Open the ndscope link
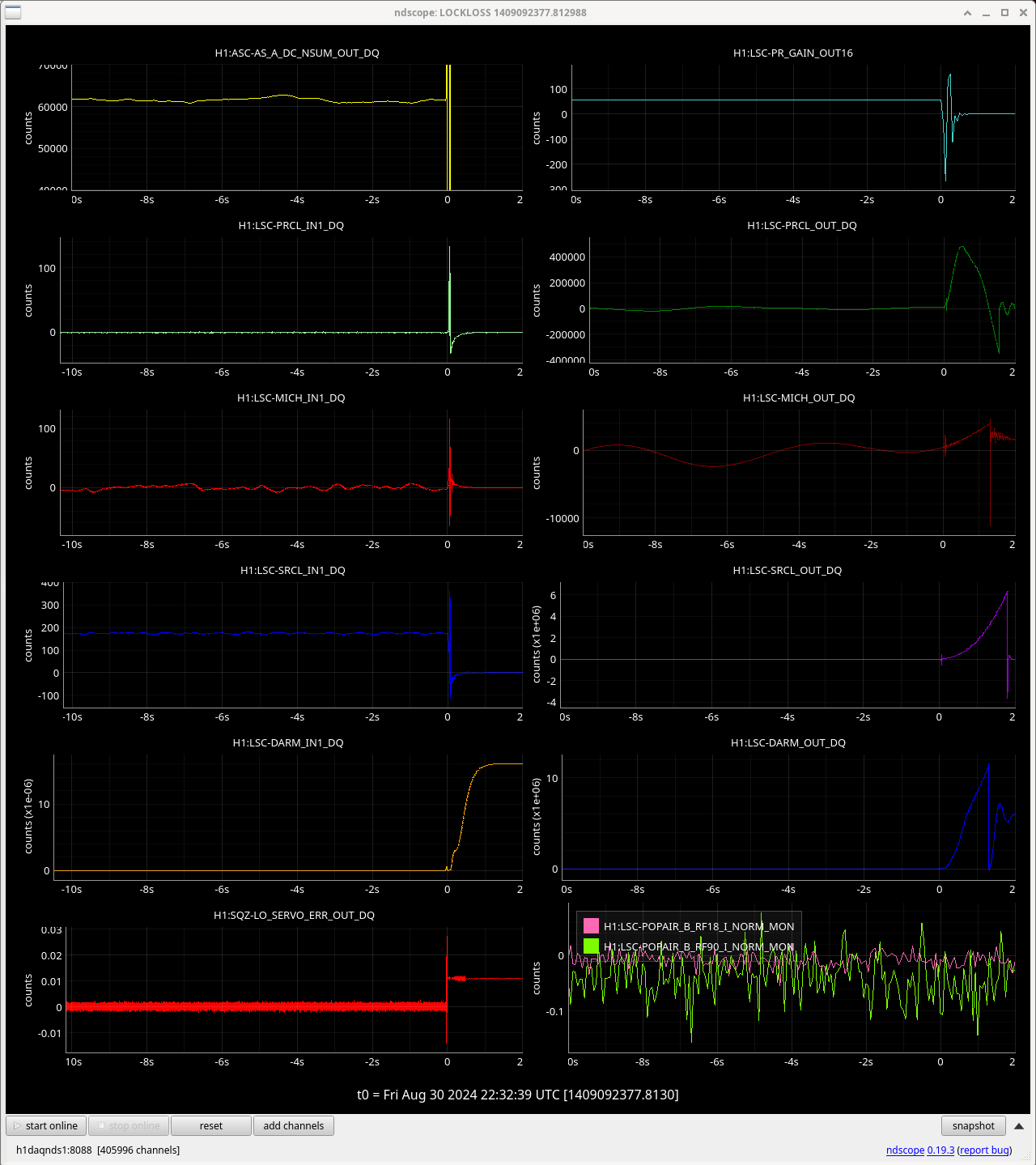1036x1165 pixels. point(905,1150)
